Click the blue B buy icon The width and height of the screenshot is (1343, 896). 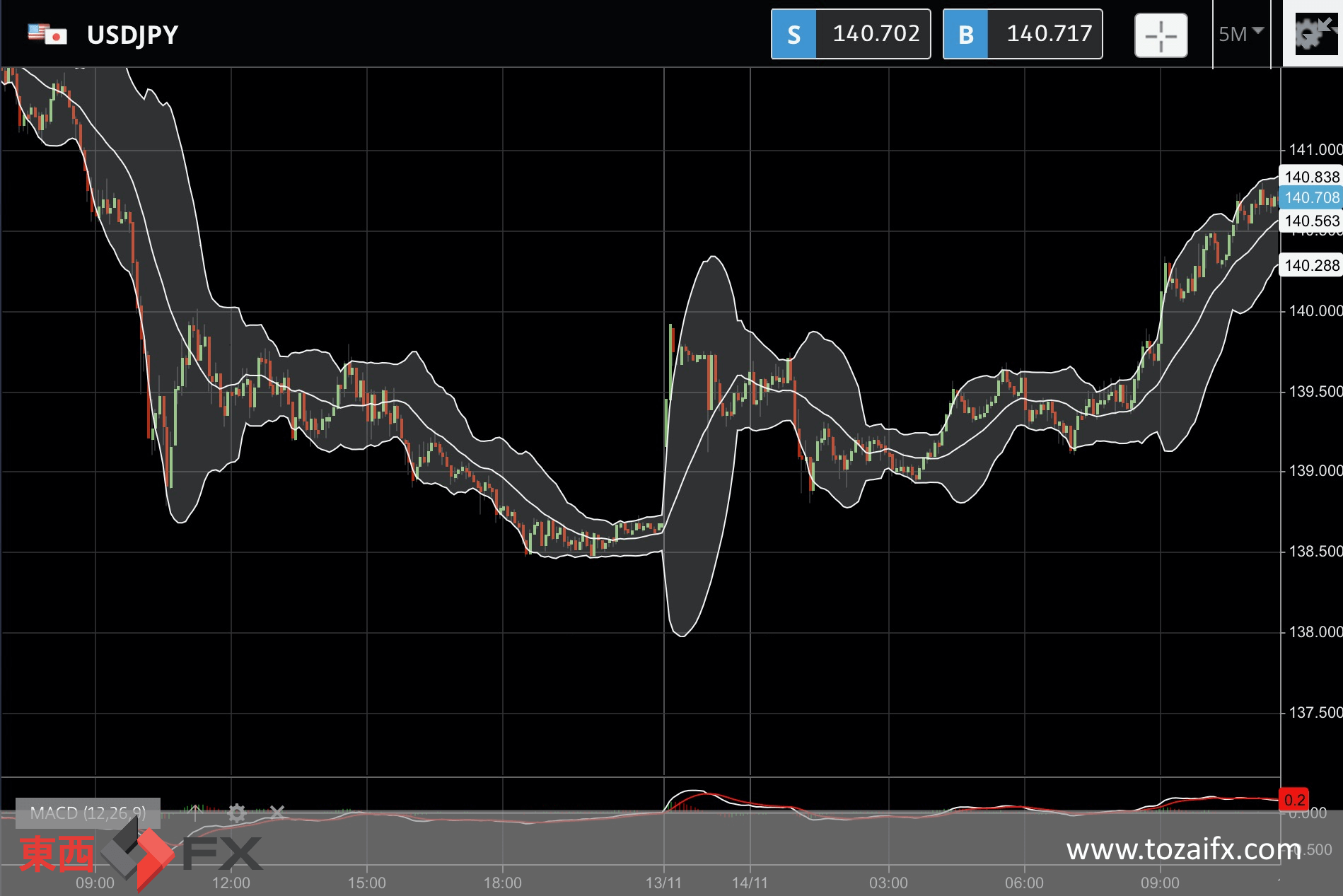coord(965,35)
